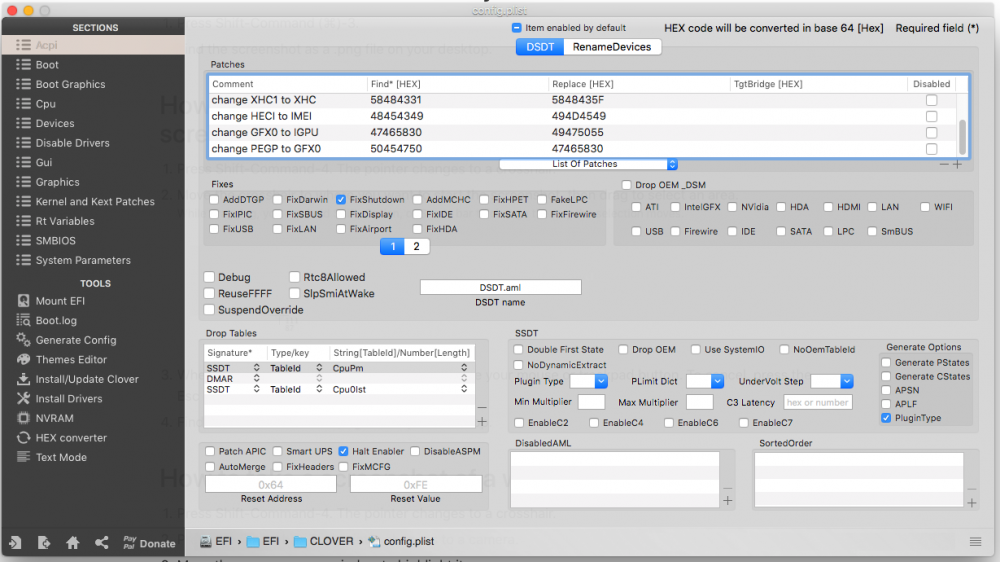Select the Boot Graphics section
The width and height of the screenshot is (1000, 562).
(x=92, y=84)
